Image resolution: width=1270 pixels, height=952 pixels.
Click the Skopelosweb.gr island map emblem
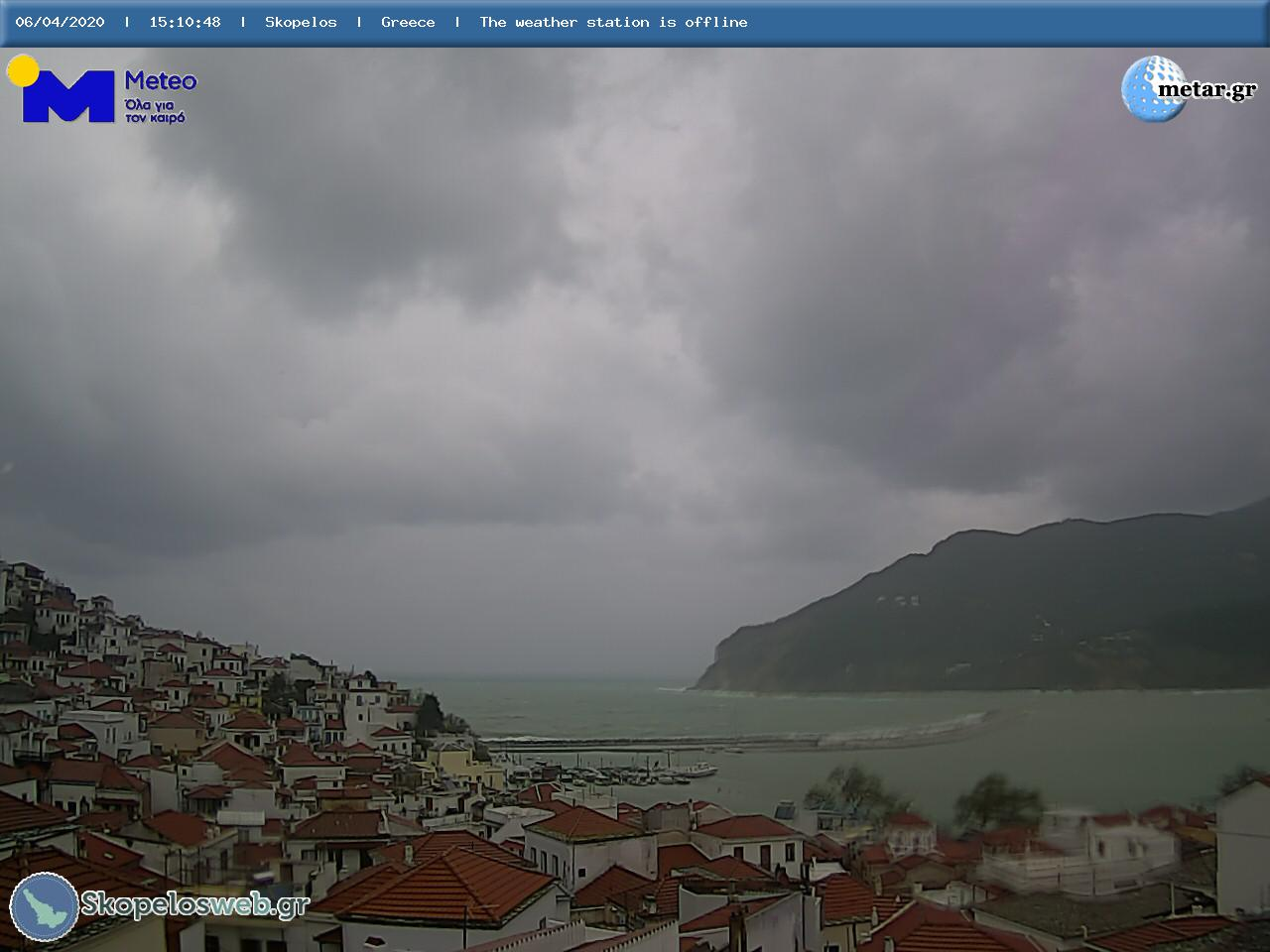(x=44, y=906)
